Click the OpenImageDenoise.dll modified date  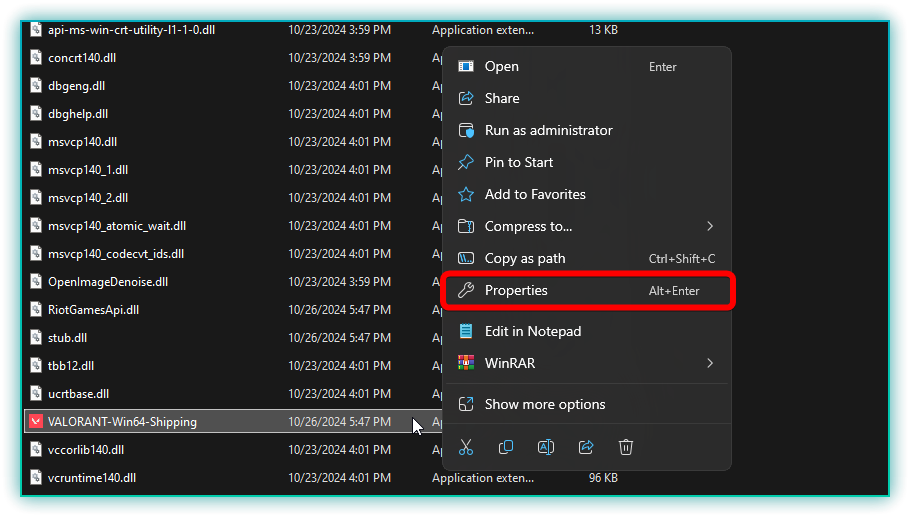pyautogui.click(x=340, y=281)
